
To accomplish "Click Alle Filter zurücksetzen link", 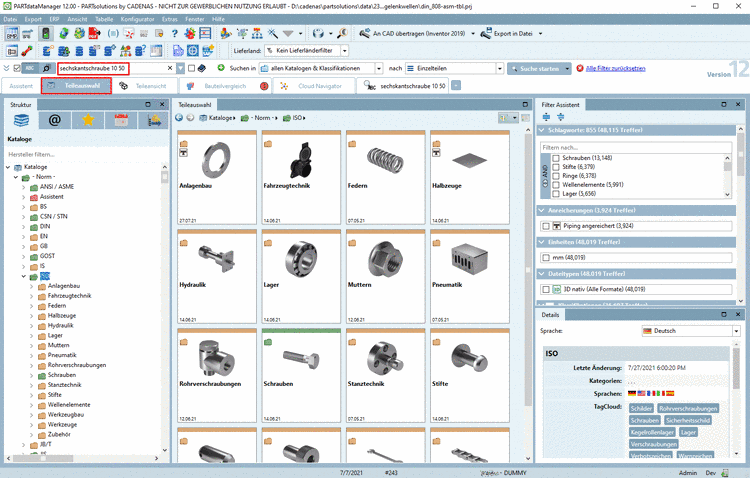I will pos(615,68).
